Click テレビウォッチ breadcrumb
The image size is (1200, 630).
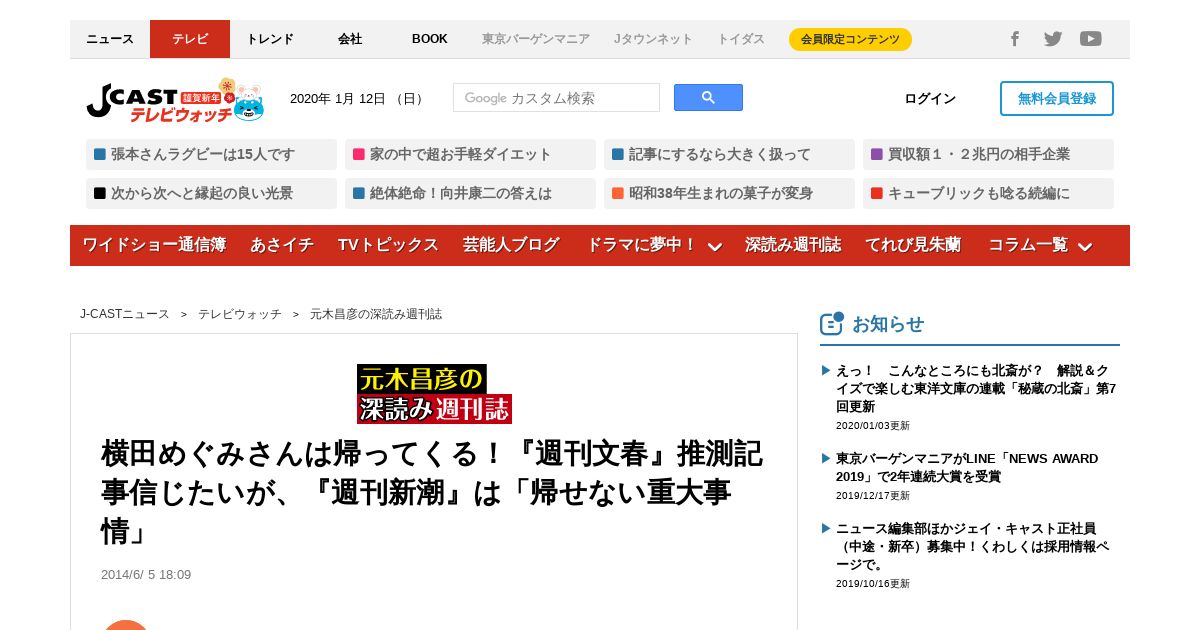click(240, 314)
